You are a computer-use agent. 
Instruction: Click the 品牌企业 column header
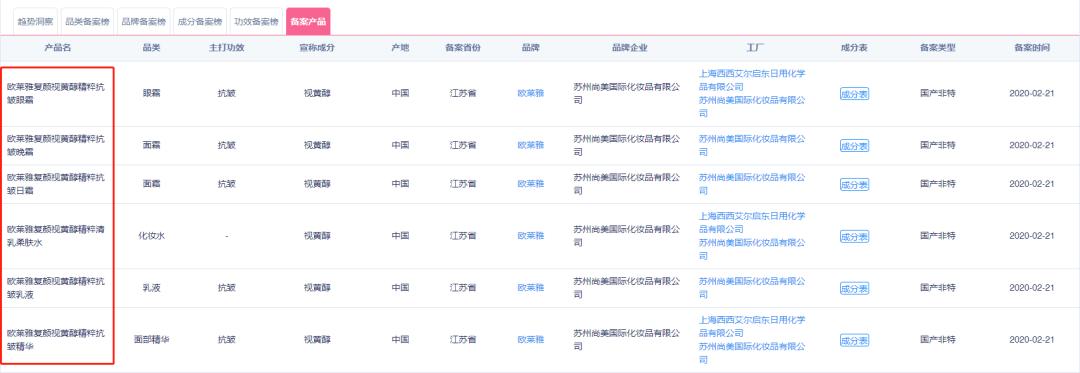pyautogui.click(x=630, y=48)
